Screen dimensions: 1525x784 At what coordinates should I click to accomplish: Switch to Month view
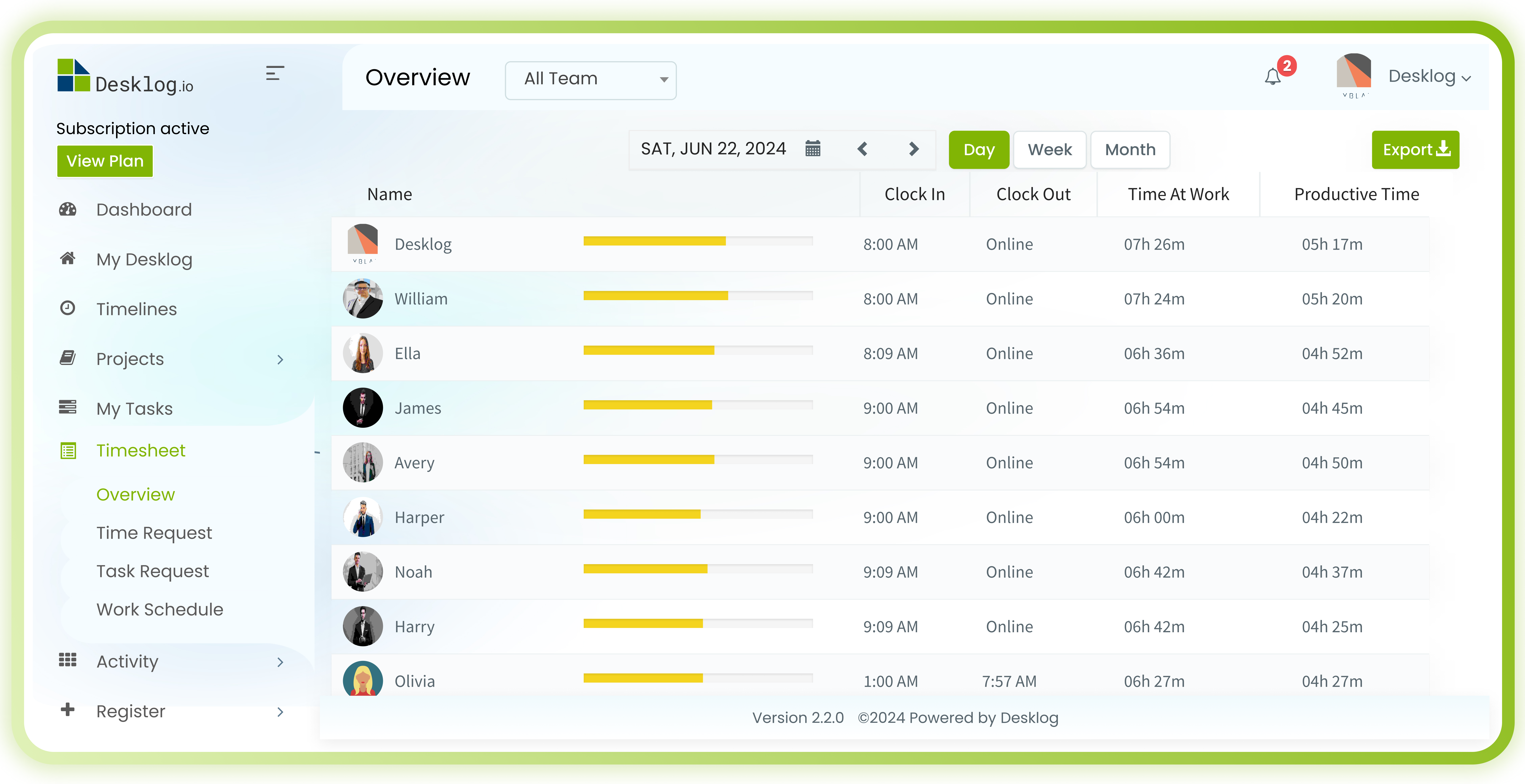pos(1130,150)
